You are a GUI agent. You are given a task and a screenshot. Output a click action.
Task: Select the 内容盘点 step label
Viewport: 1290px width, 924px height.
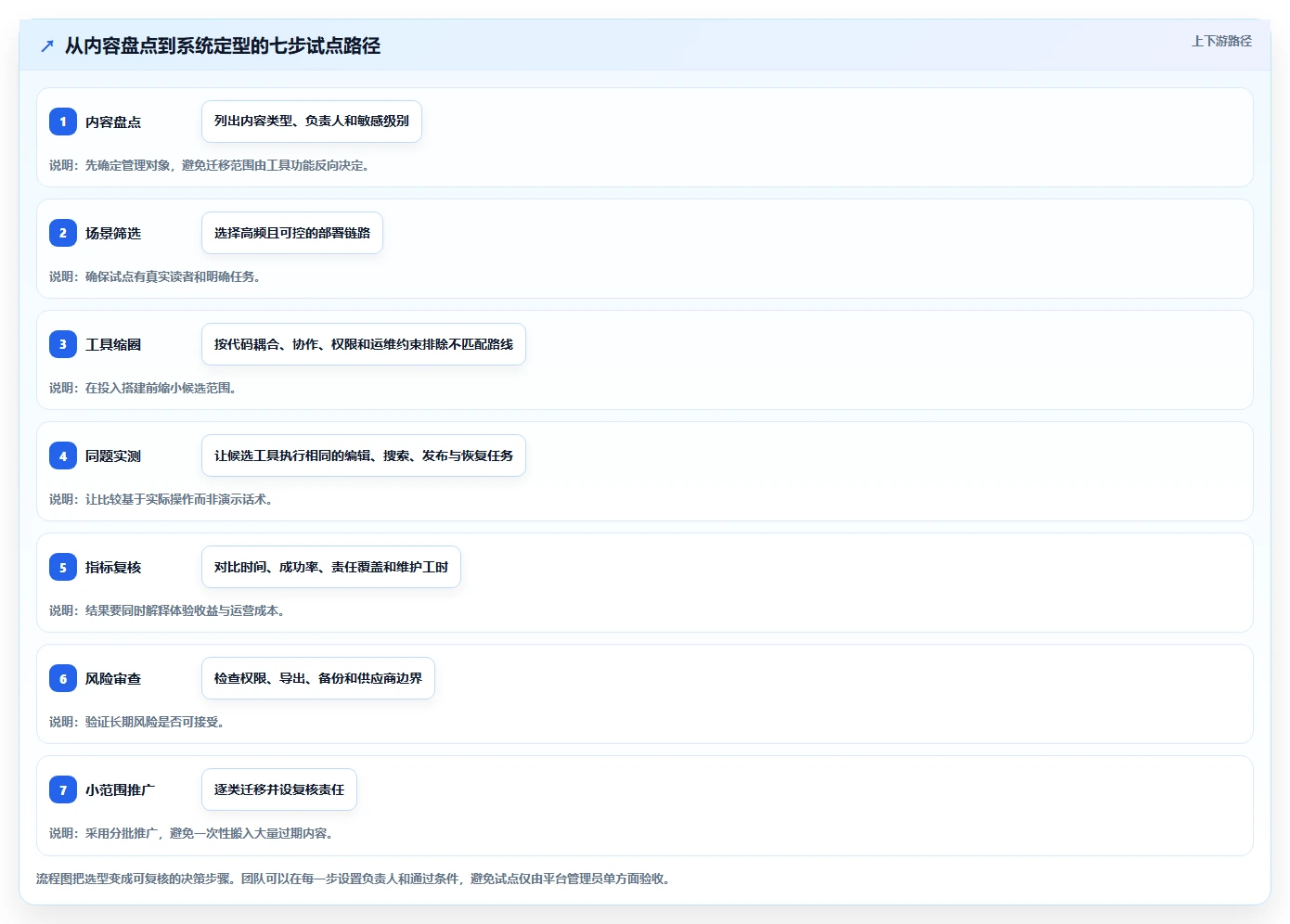(x=113, y=122)
